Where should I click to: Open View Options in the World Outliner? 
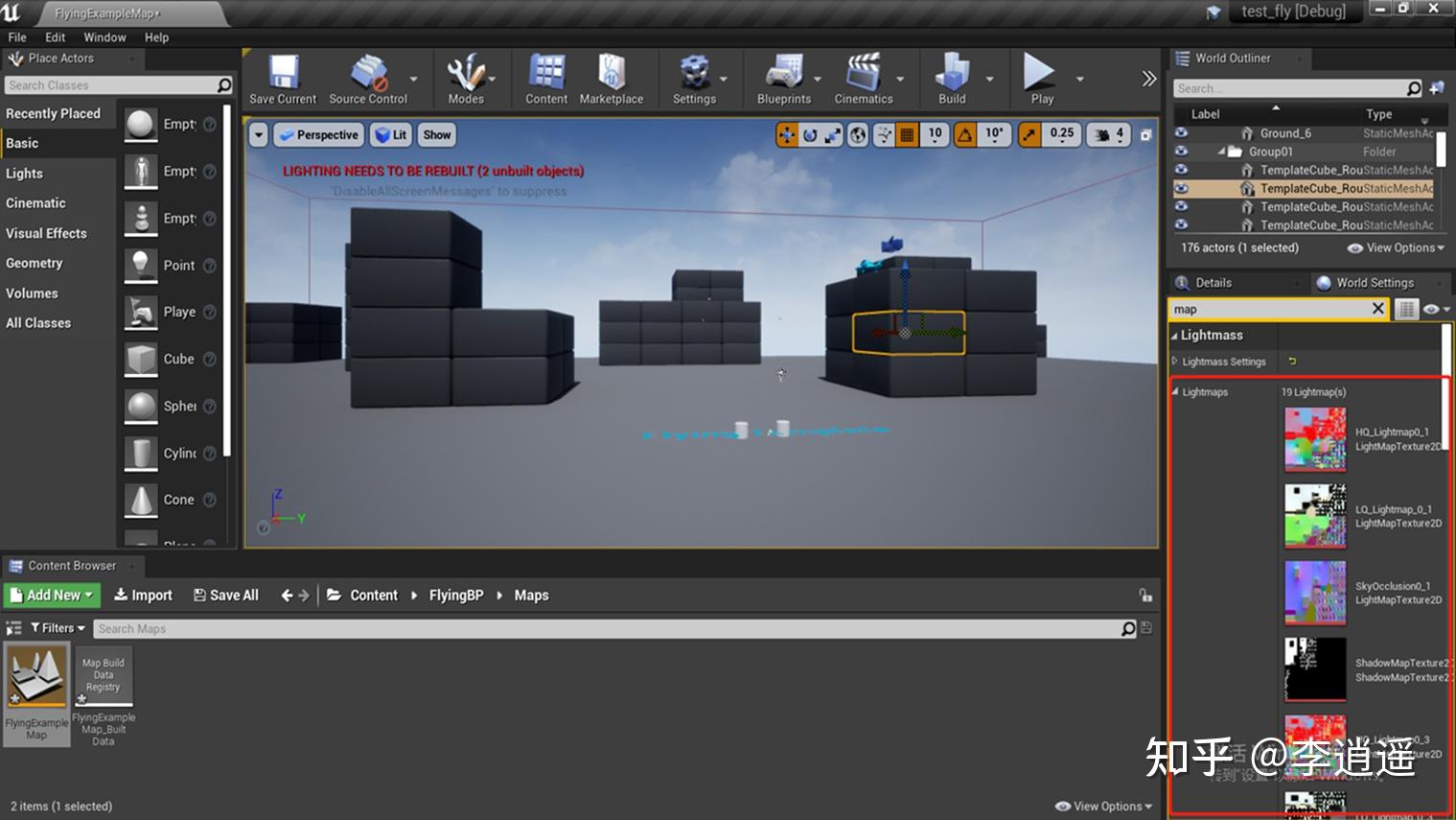point(1396,247)
